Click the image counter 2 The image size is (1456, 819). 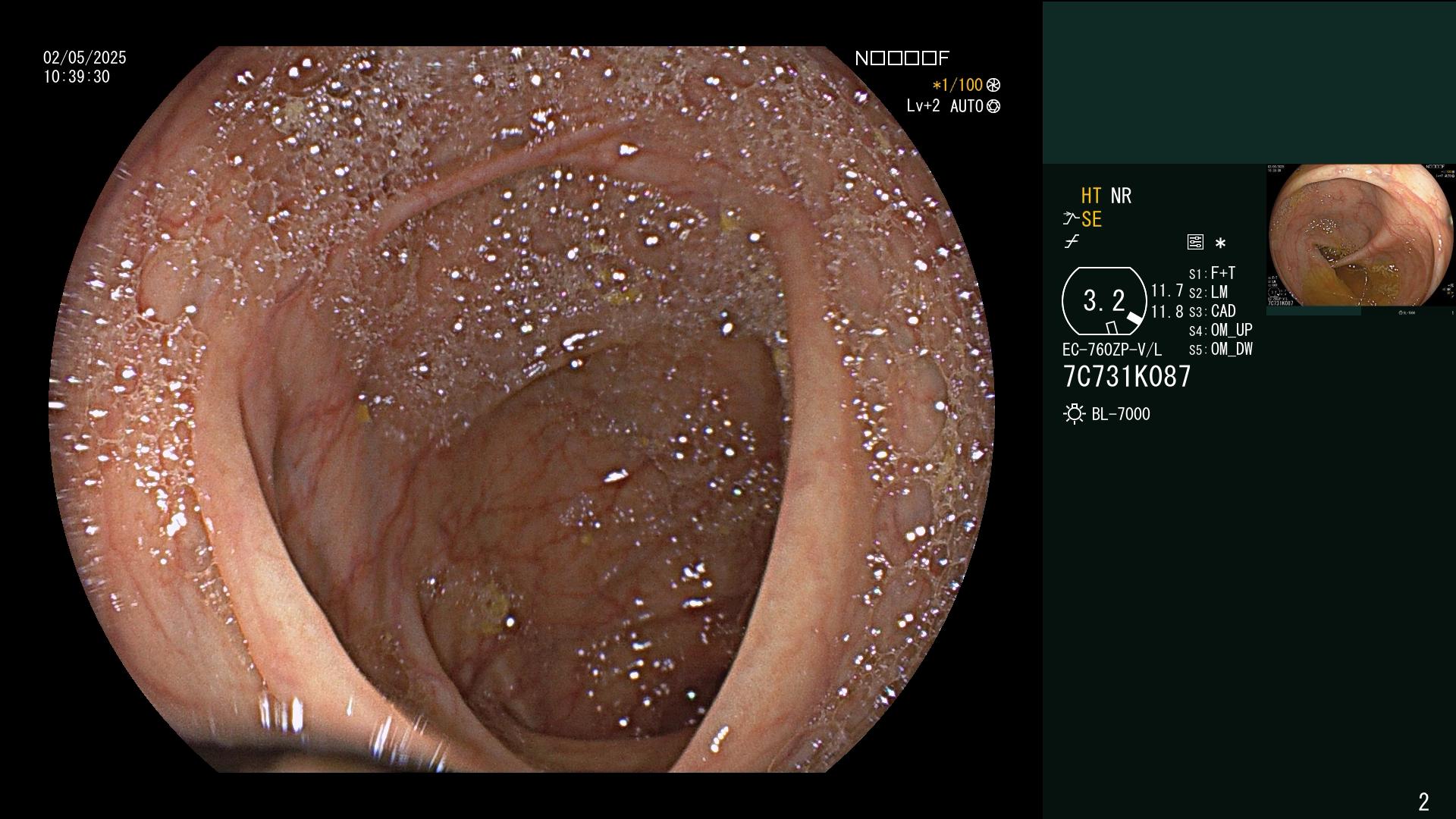(1423, 802)
